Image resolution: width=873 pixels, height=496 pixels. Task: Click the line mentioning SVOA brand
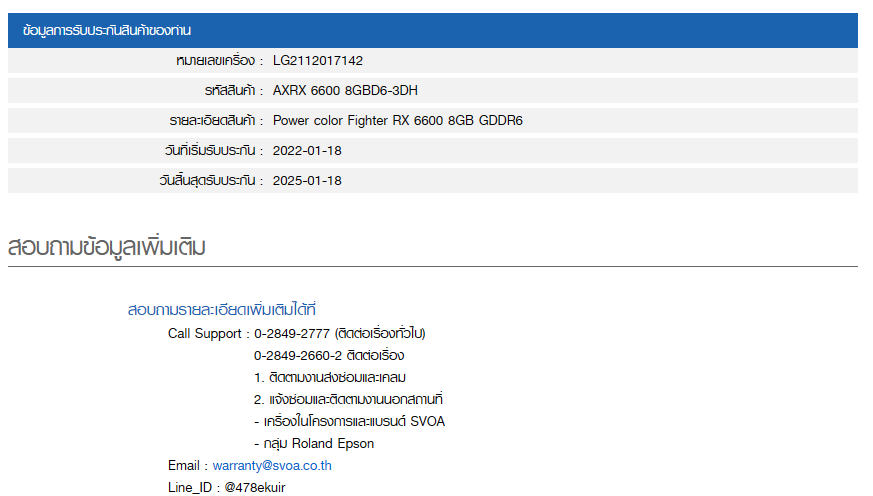coord(350,421)
